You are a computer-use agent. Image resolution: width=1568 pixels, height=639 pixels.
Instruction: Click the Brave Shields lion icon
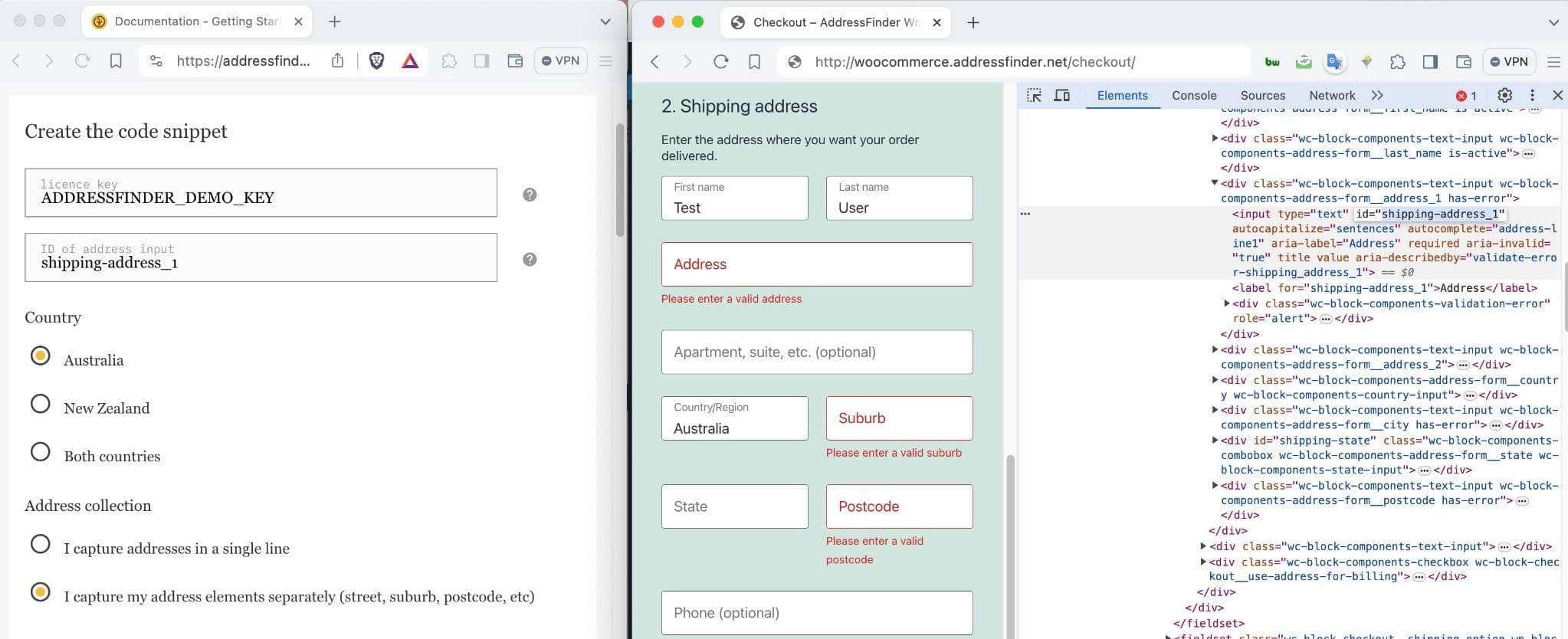[376, 61]
